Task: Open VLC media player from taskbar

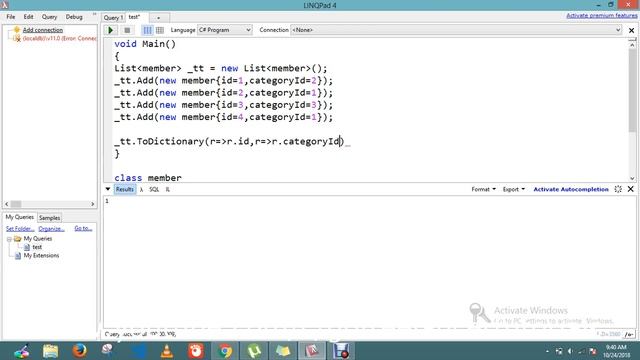Action: [x=167, y=351]
